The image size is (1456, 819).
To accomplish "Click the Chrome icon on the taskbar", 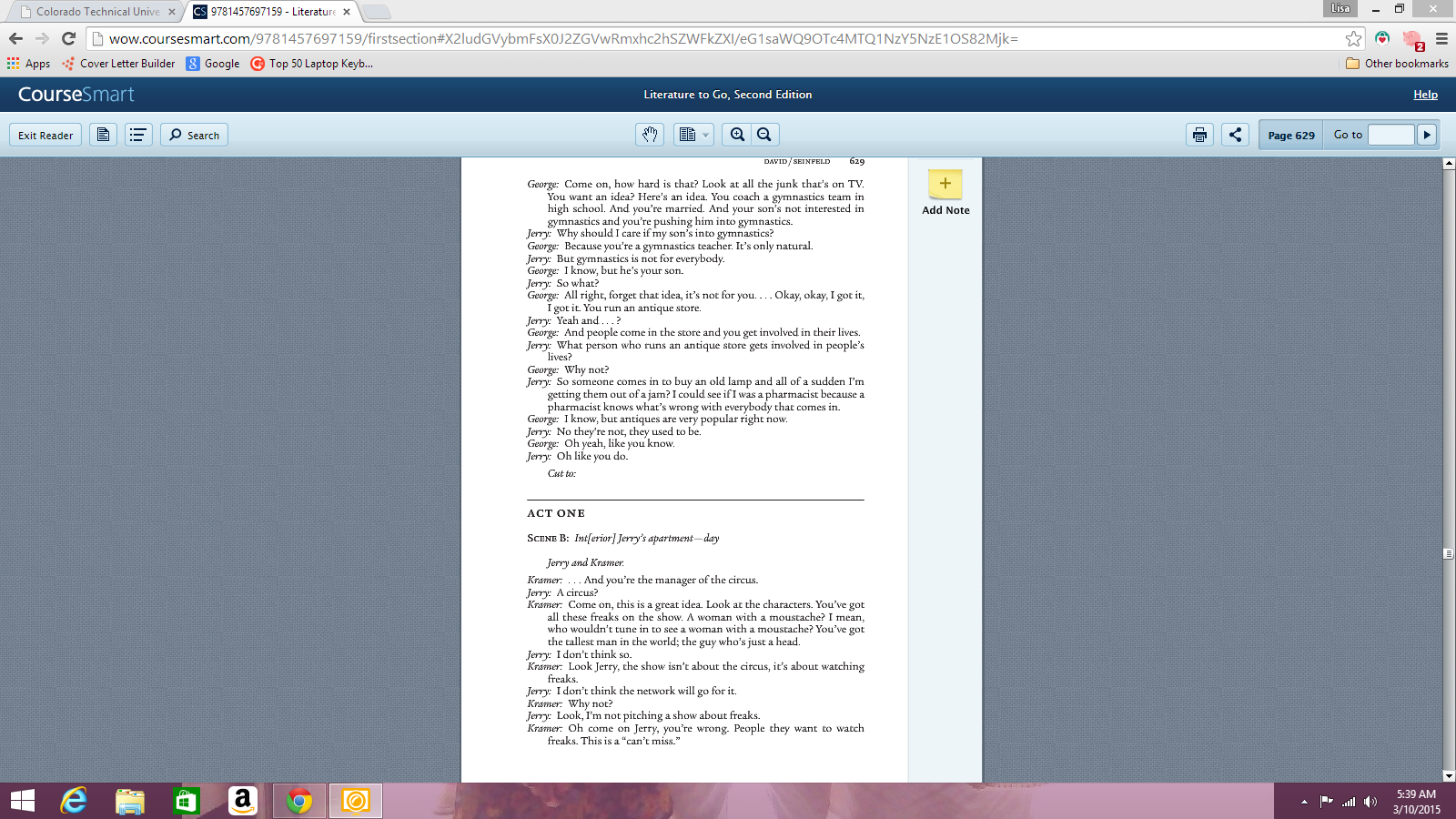I will (298, 801).
